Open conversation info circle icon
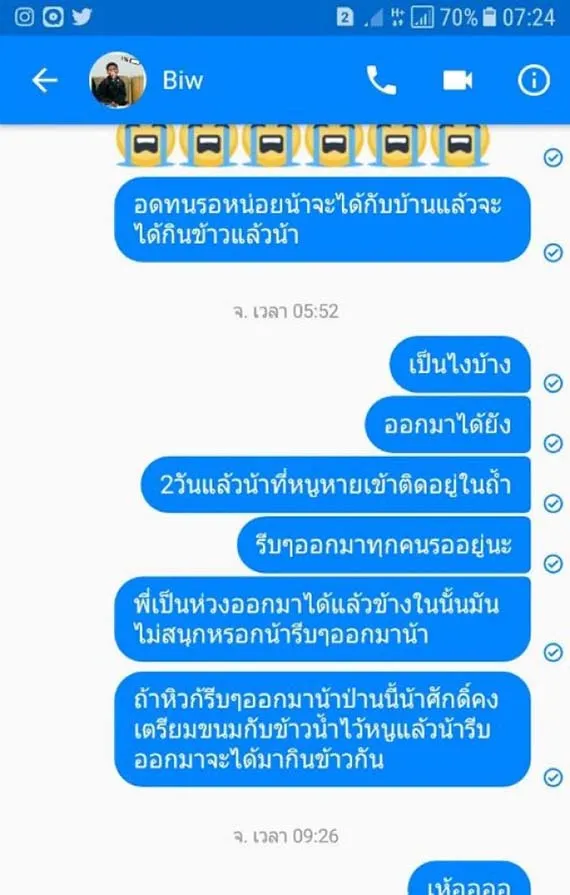This screenshot has width=570, height=895. [534, 80]
